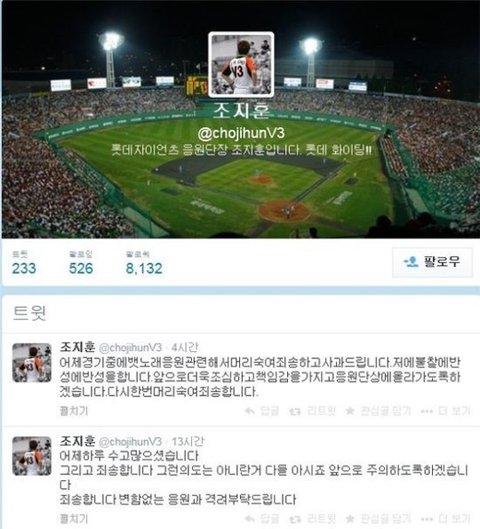
Task: Click 13시간 timestamp on second tweet
Action: (188, 441)
